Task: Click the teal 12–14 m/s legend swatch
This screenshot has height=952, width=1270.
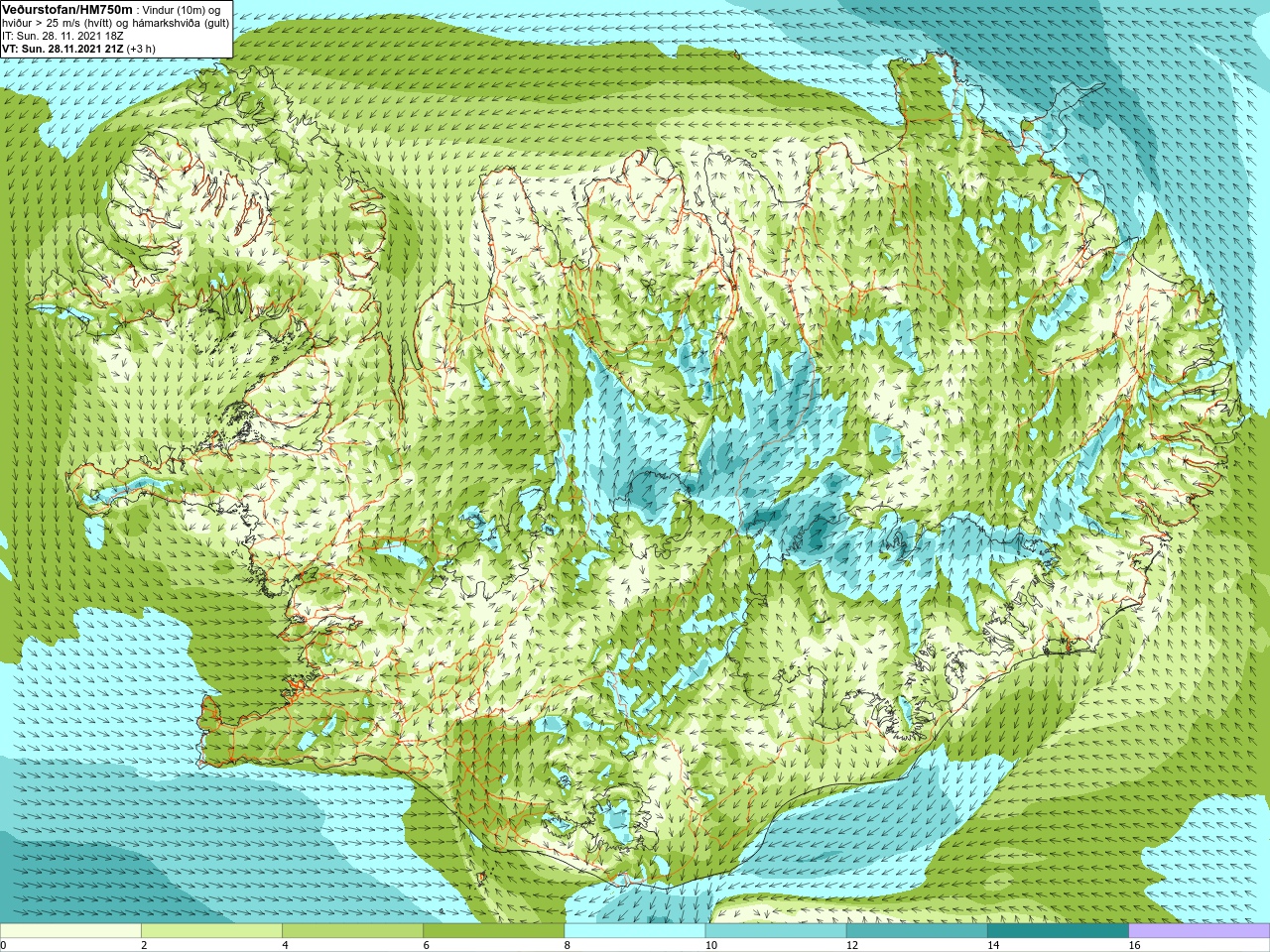Action: click(917, 930)
